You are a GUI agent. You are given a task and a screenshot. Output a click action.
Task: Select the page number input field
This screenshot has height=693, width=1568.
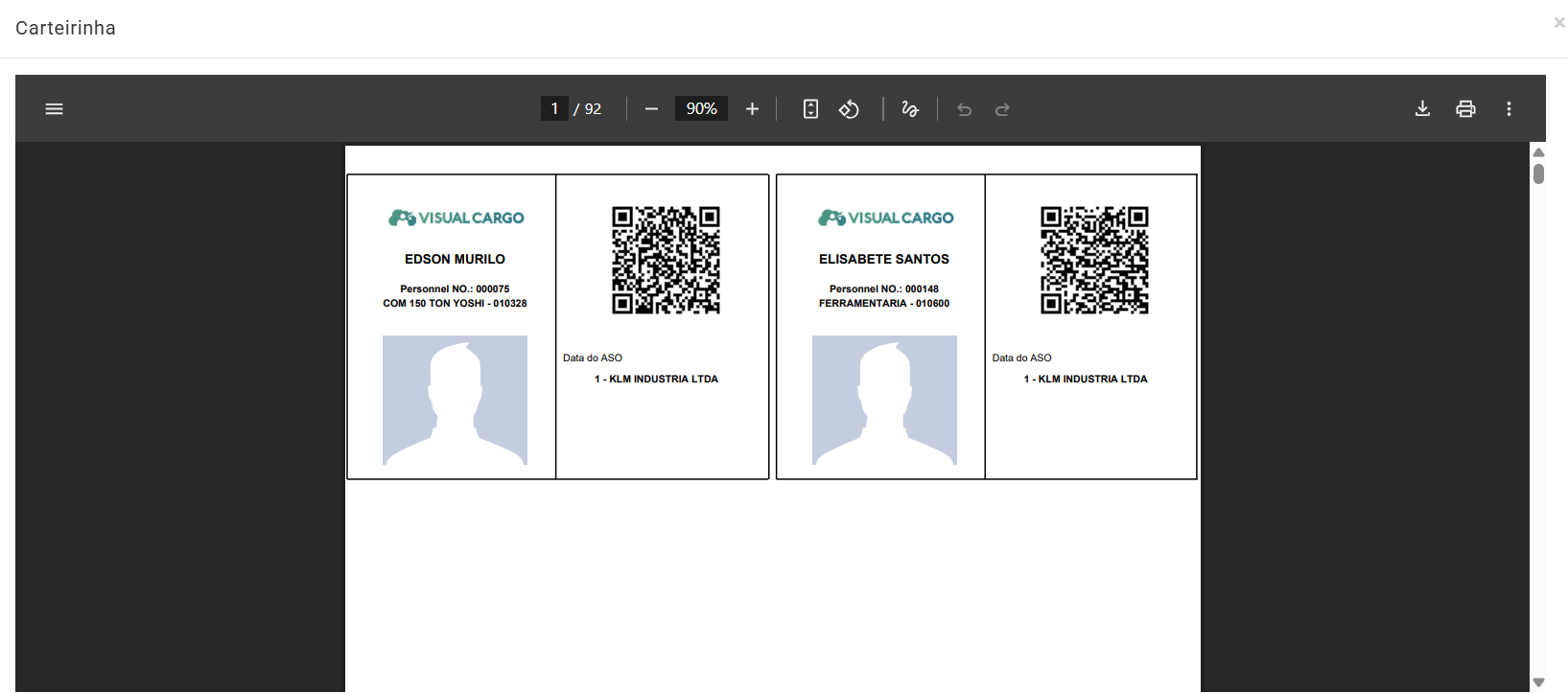[554, 109]
